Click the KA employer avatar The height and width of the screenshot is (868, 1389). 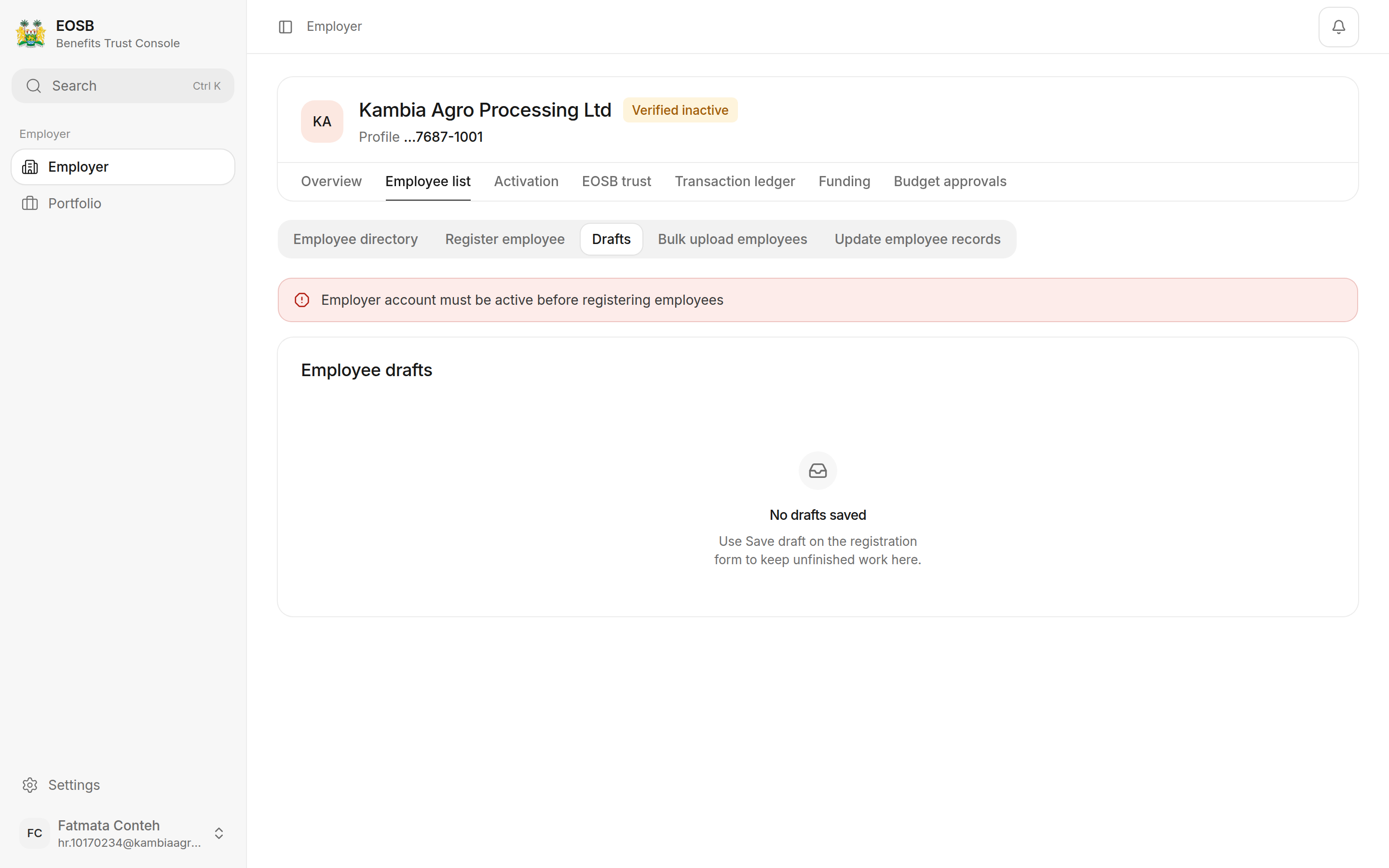322,122
